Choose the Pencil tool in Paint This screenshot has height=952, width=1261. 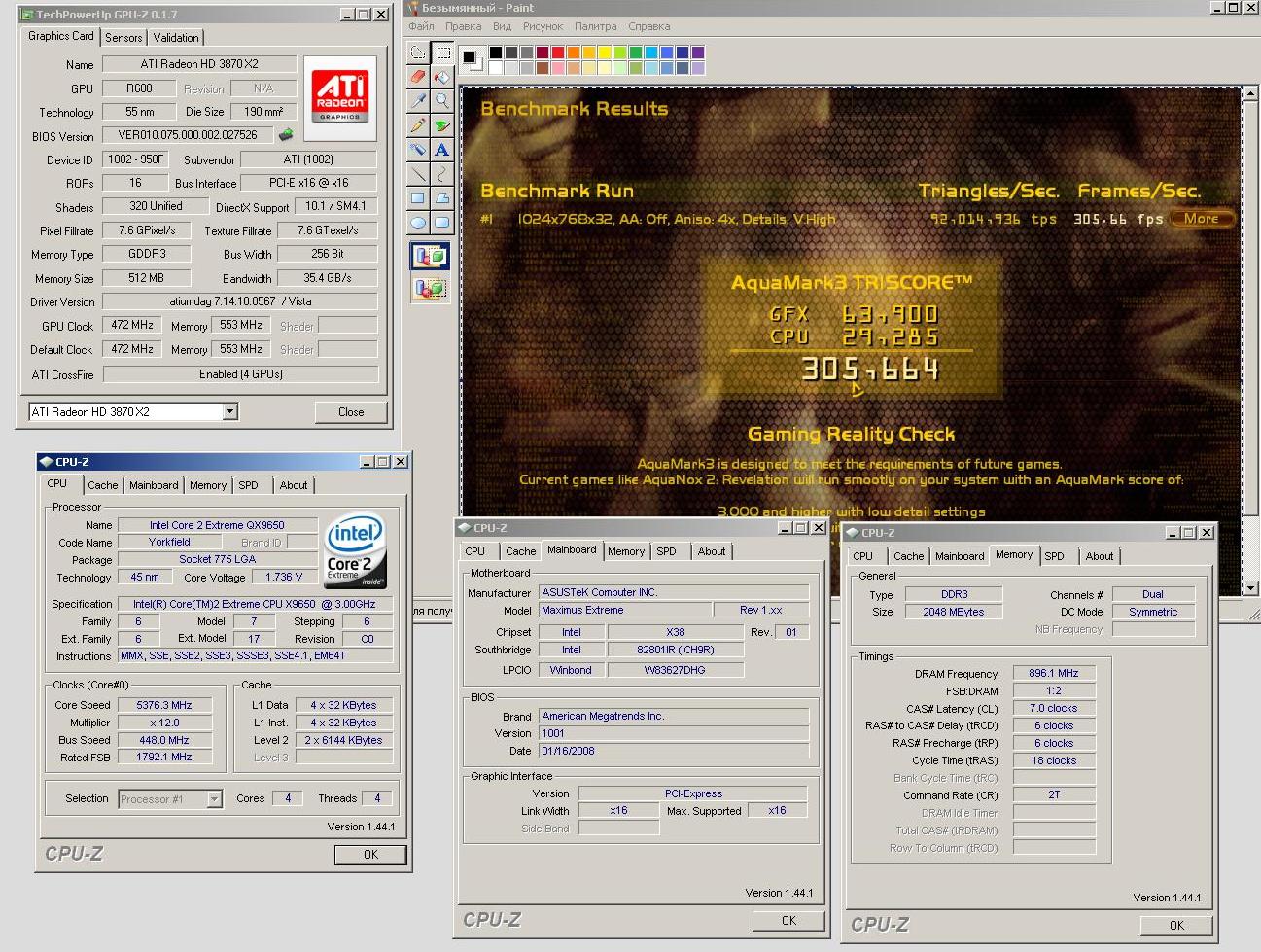(418, 125)
